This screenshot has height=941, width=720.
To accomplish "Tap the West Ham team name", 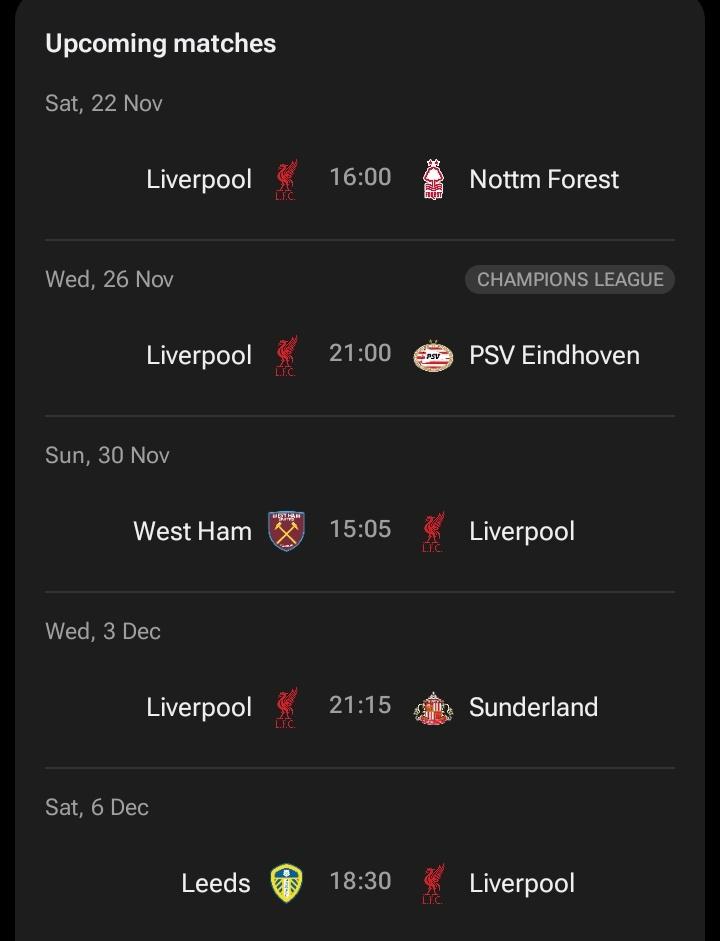I will [x=192, y=531].
